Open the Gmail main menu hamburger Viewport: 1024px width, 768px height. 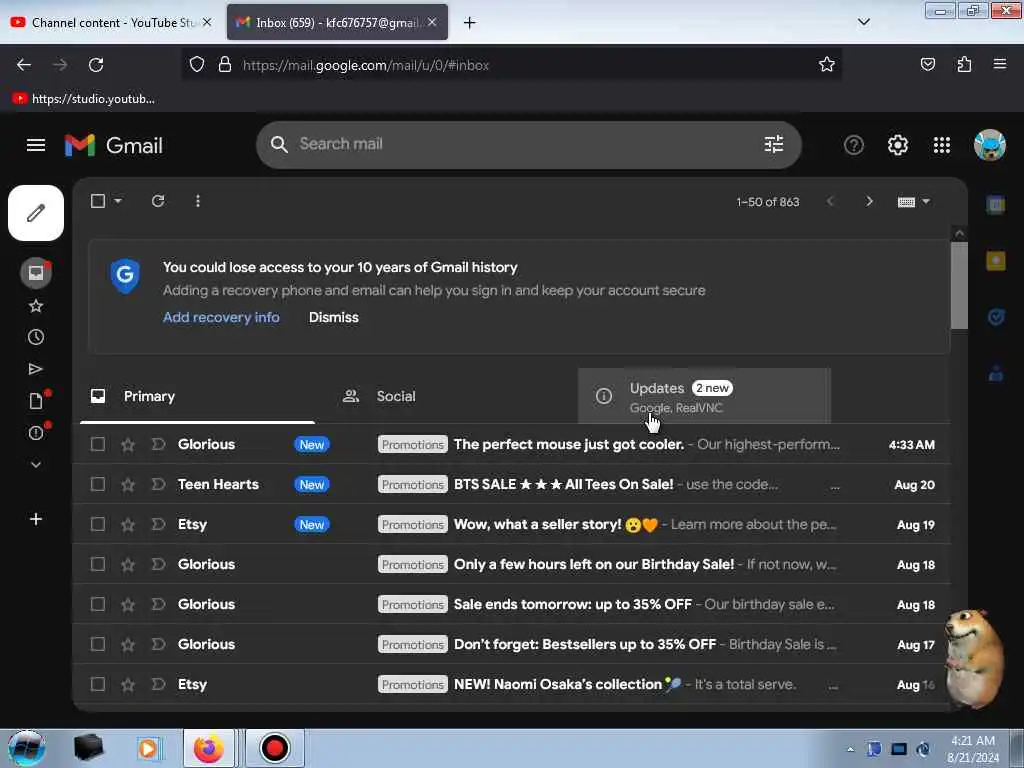[x=36, y=145]
